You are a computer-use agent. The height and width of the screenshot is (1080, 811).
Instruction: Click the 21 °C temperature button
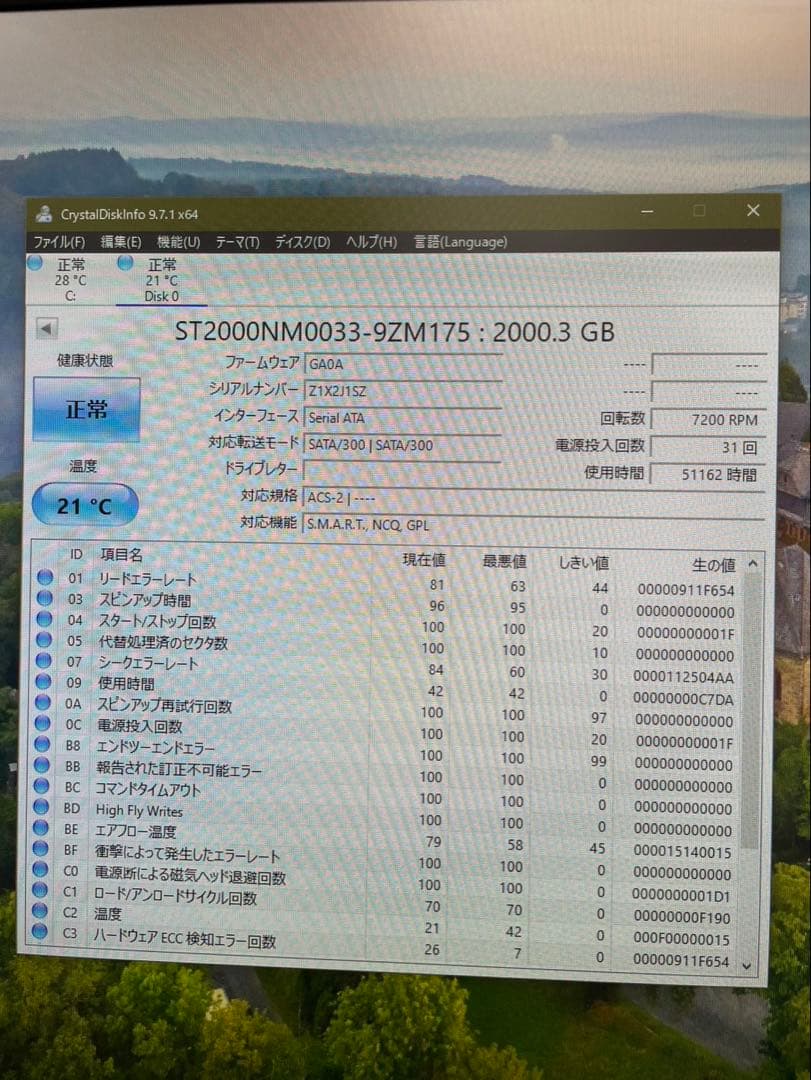coord(85,506)
